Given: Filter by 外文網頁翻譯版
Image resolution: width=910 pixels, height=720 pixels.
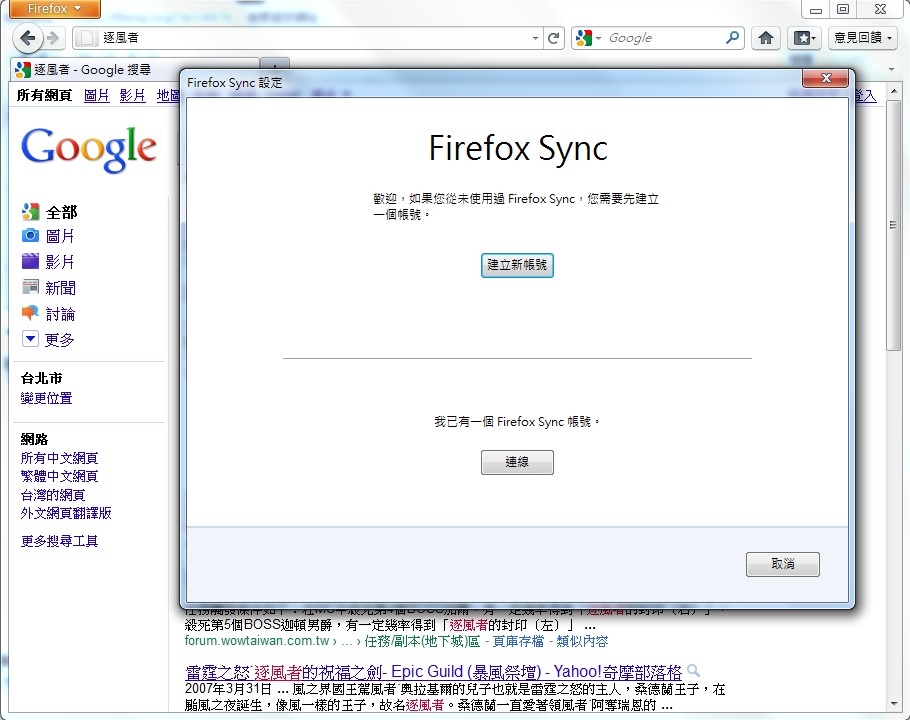Looking at the screenshot, I should click(x=66, y=513).
